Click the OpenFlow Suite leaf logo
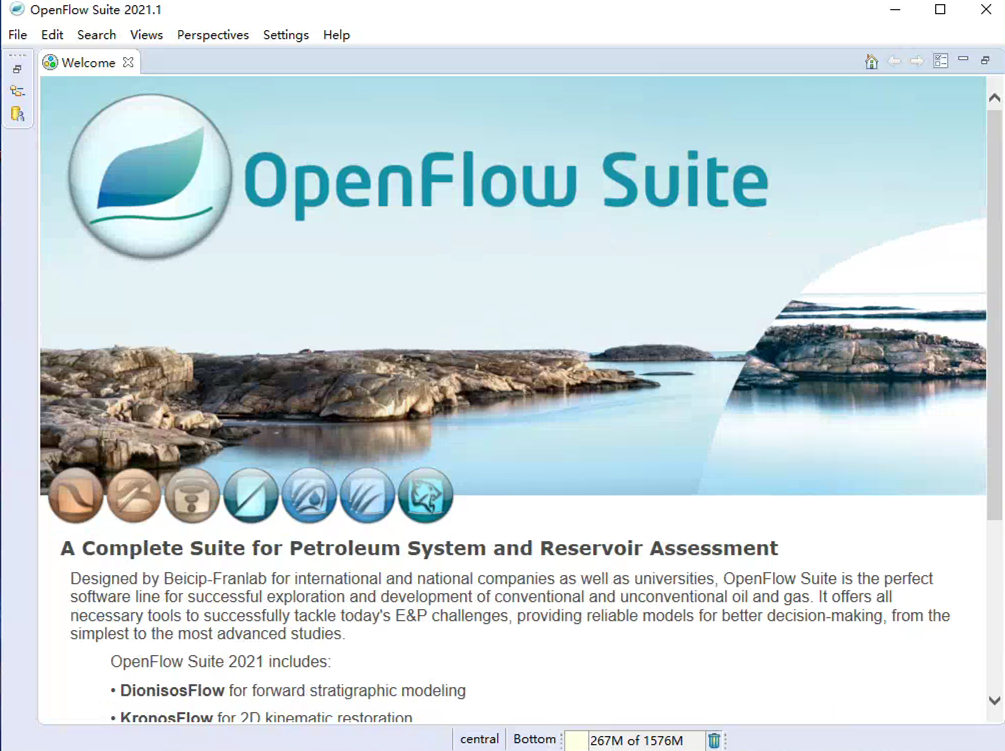Image resolution: width=1005 pixels, height=751 pixels. (151, 176)
